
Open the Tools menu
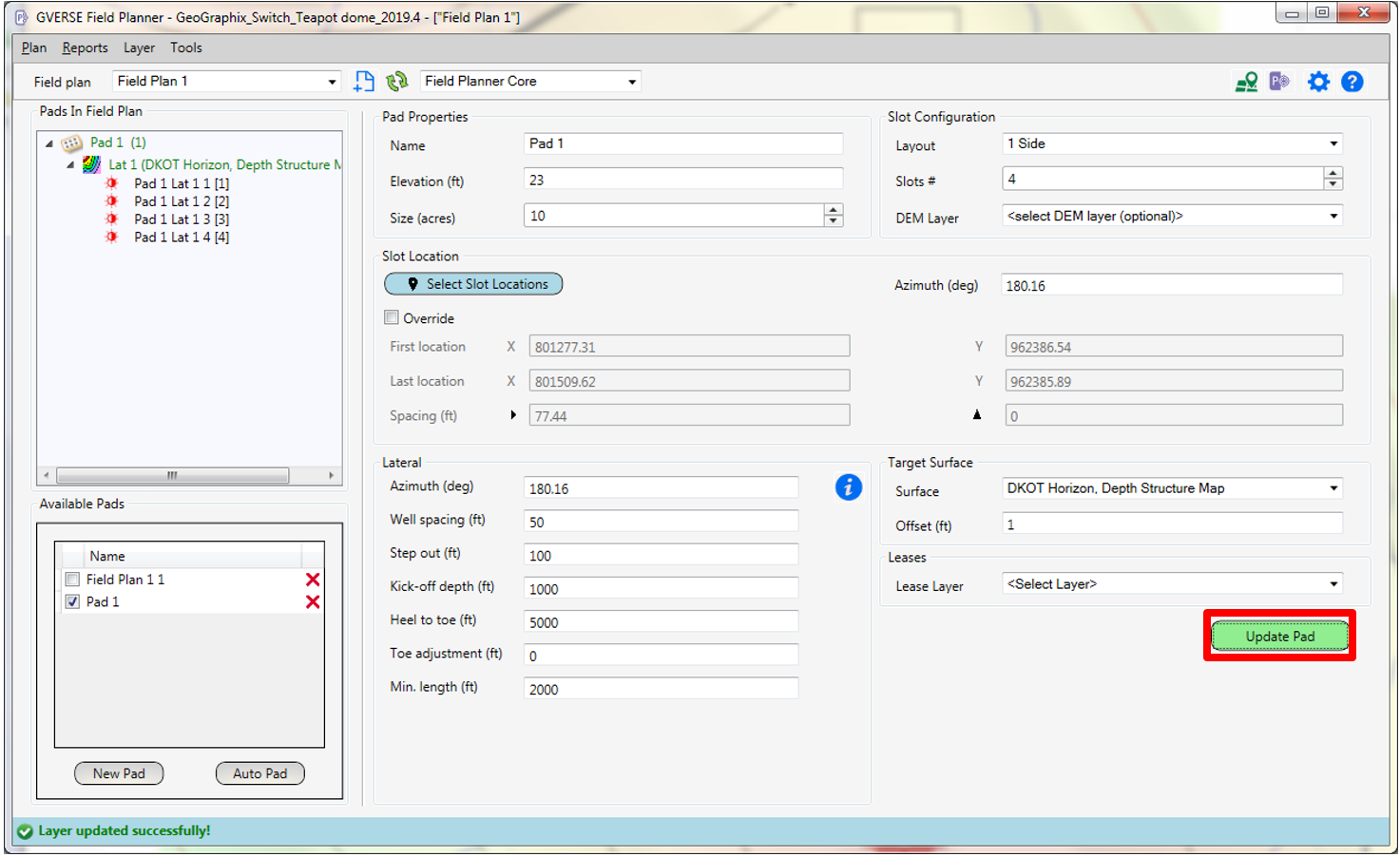(x=186, y=48)
